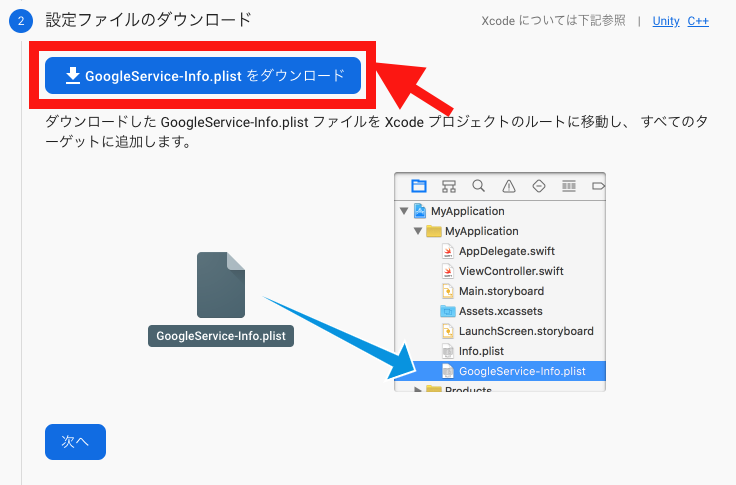The image size is (736, 485).
Task: Select Assets.xcassets in the file tree
Action: (x=500, y=311)
